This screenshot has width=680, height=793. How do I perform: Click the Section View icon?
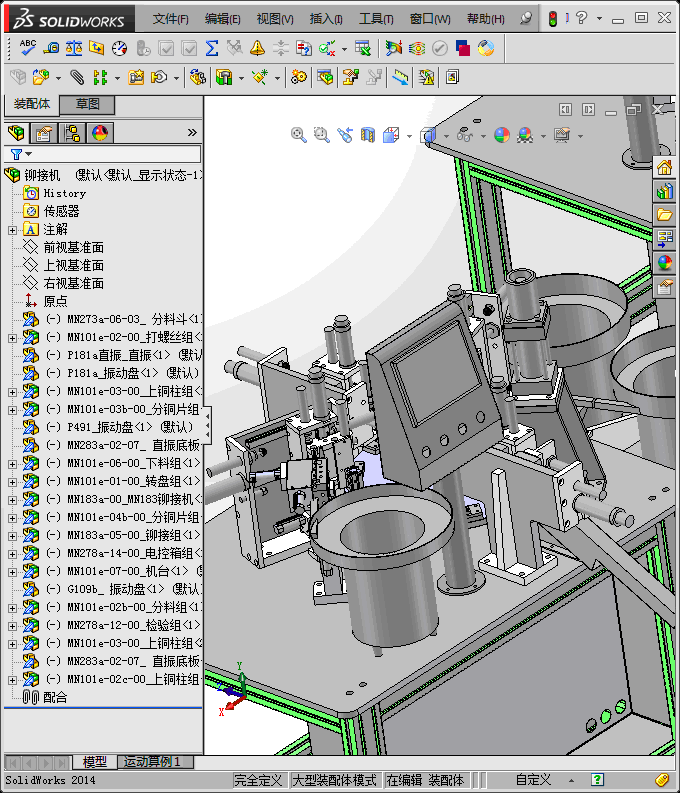tap(368, 135)
